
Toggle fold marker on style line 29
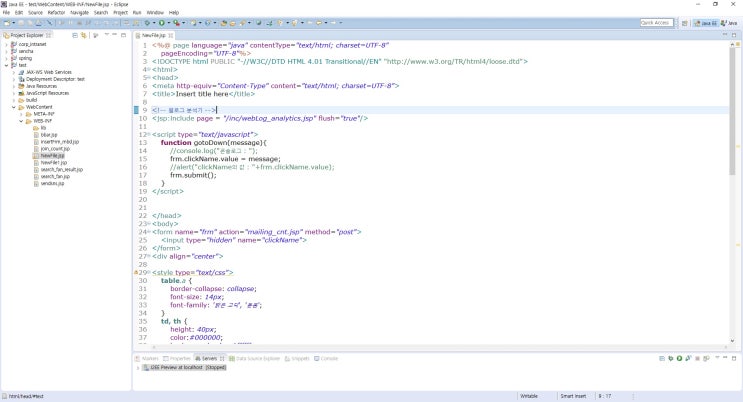coord(149,272)
